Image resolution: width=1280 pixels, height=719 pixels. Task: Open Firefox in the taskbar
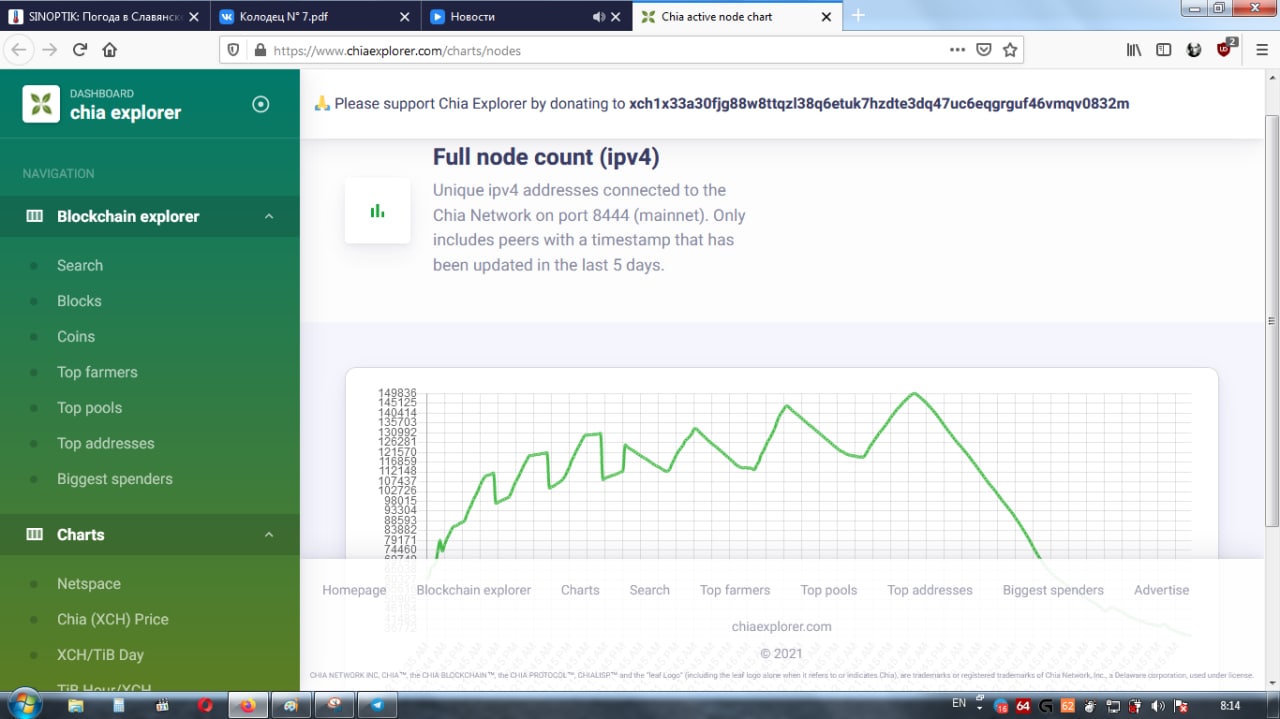pyautogui.click(x=247, y=705)
